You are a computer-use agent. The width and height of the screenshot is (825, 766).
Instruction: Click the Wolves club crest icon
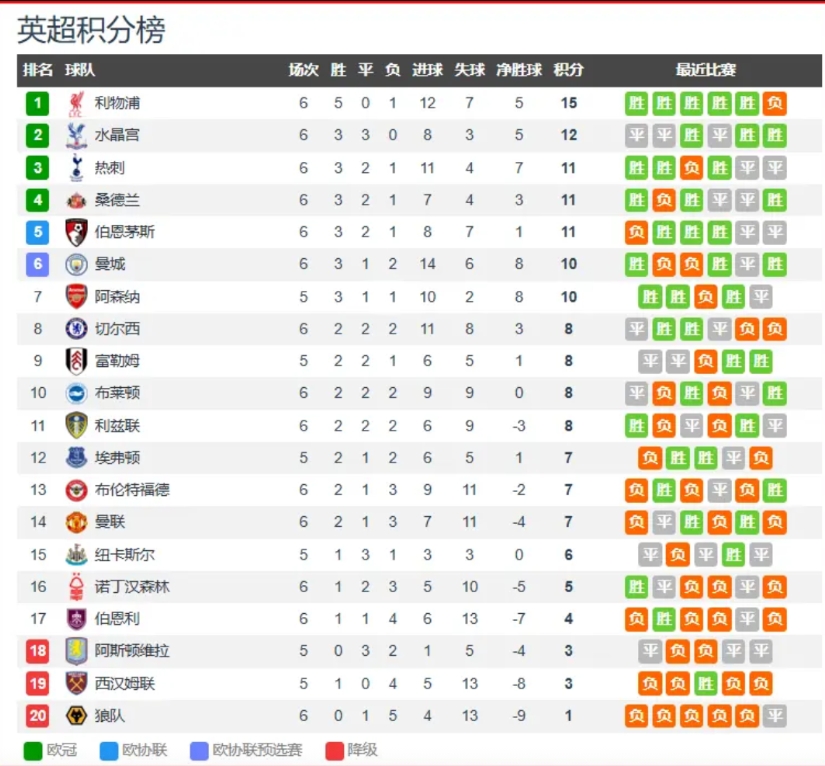pyautogui.click(x=76, y=715)
